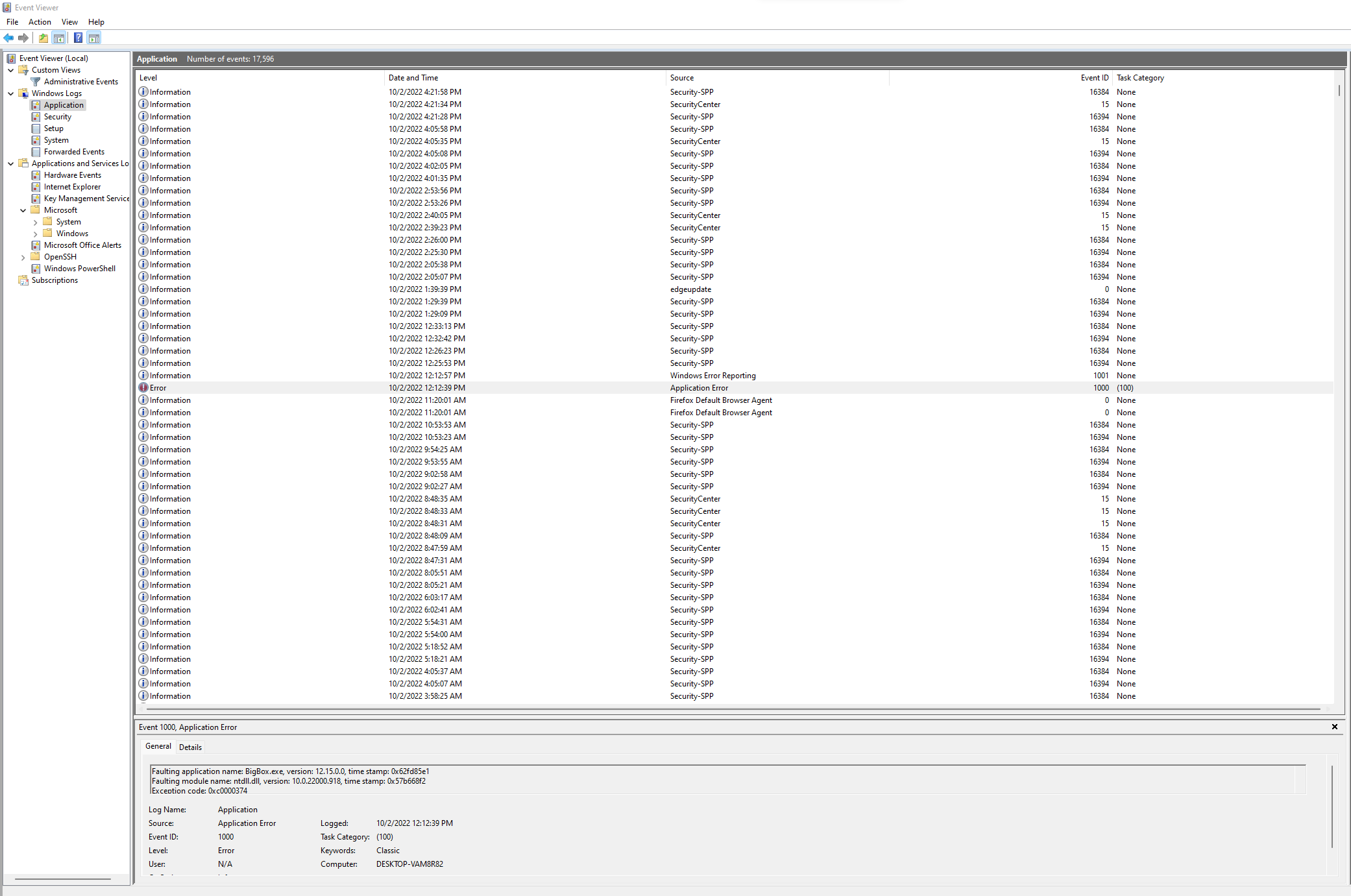Switch to the General tab
This screenshot has height=896, width=1351.
click(x=158, y=746)
